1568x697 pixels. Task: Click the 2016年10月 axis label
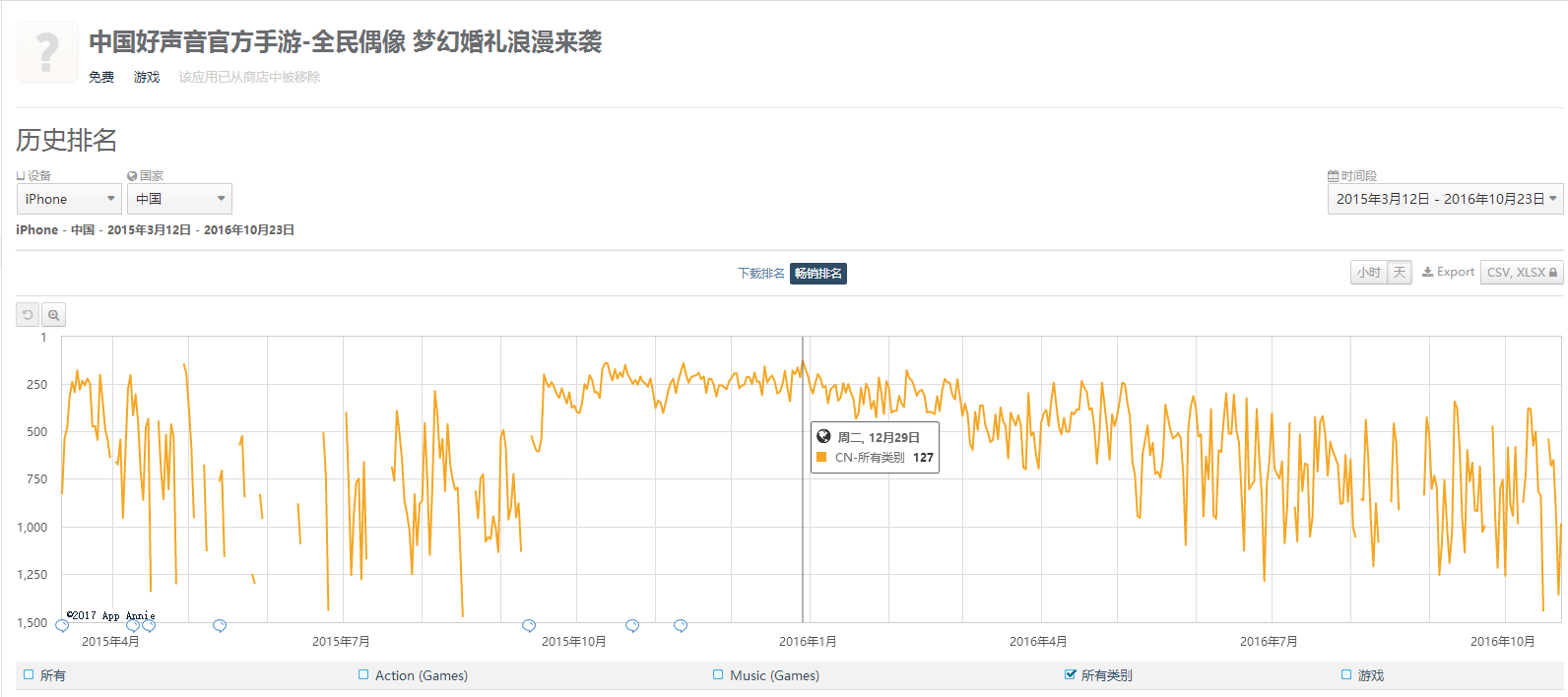(x=1503, y=642)
